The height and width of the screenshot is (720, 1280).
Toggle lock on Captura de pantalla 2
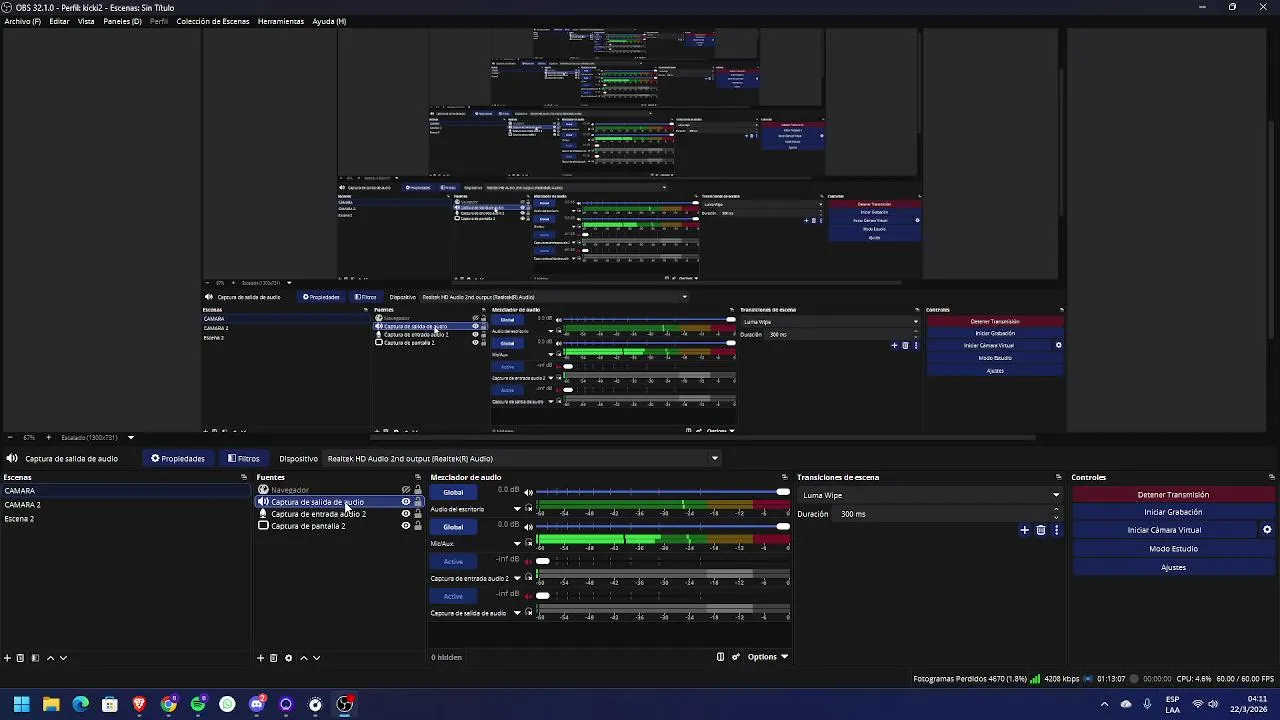pos(418,526)
